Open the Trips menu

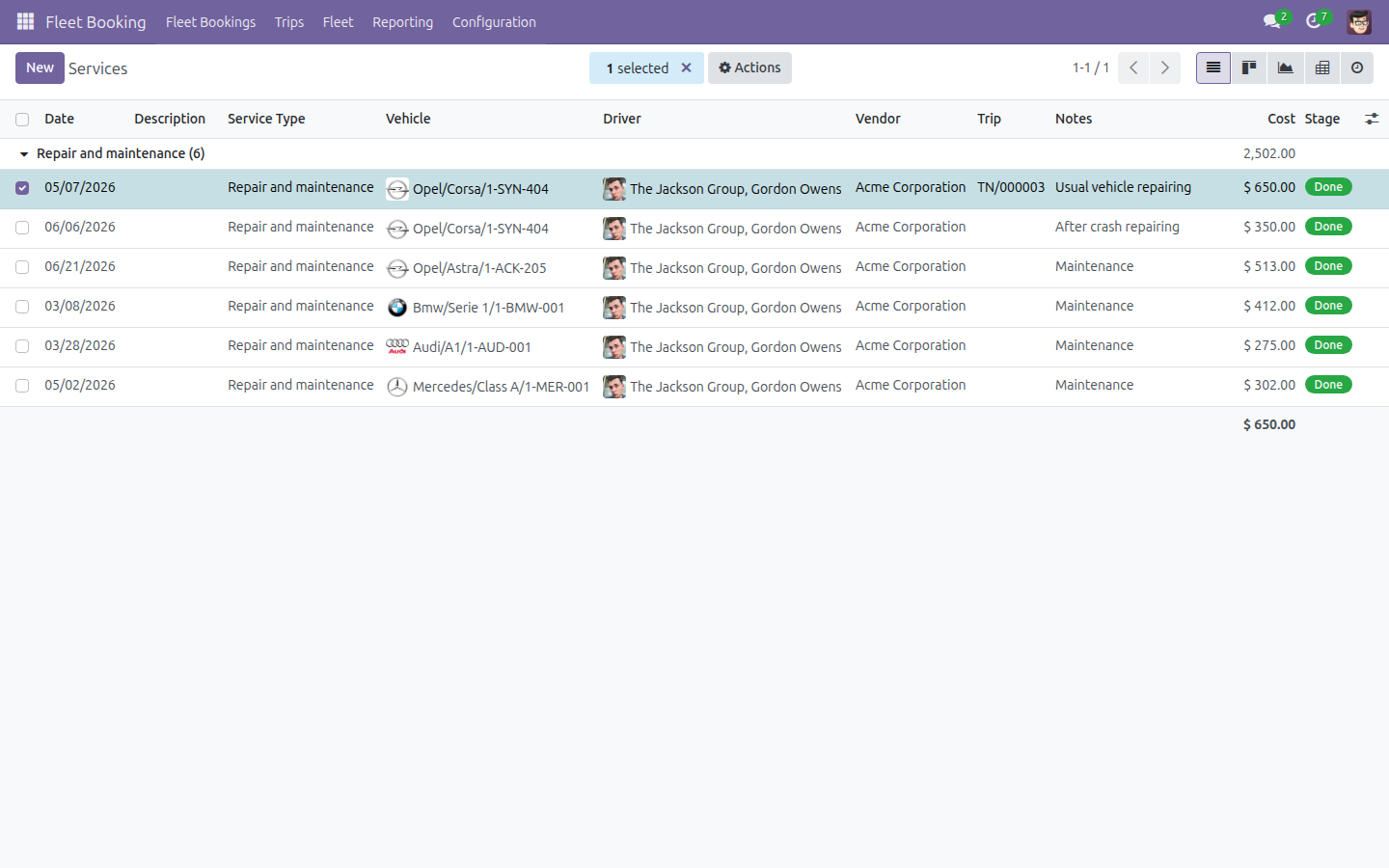[x=289, y=22]
